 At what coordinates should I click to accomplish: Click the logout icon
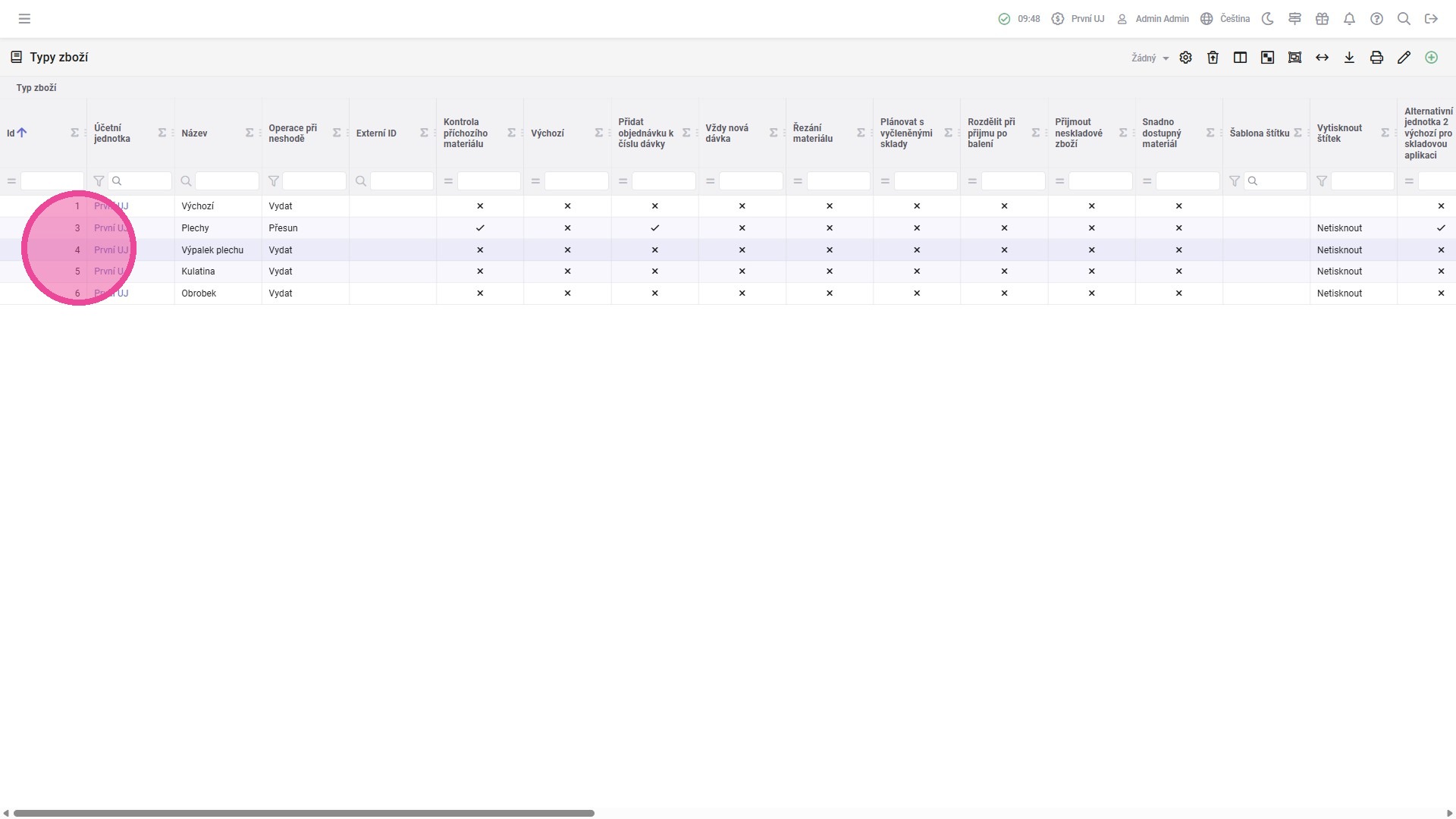point(1431,19)
